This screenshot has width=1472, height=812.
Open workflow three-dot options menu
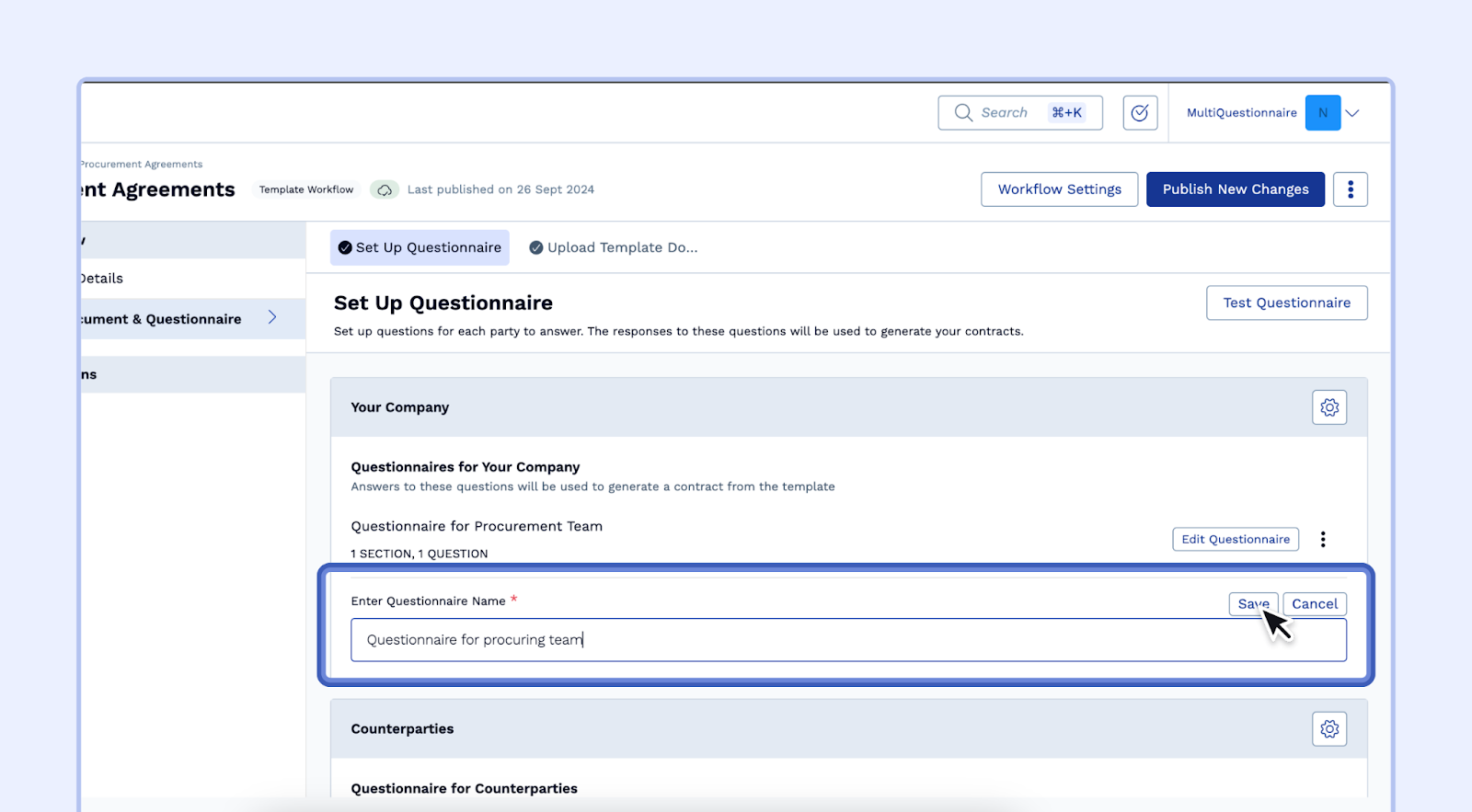[1350, 189]
